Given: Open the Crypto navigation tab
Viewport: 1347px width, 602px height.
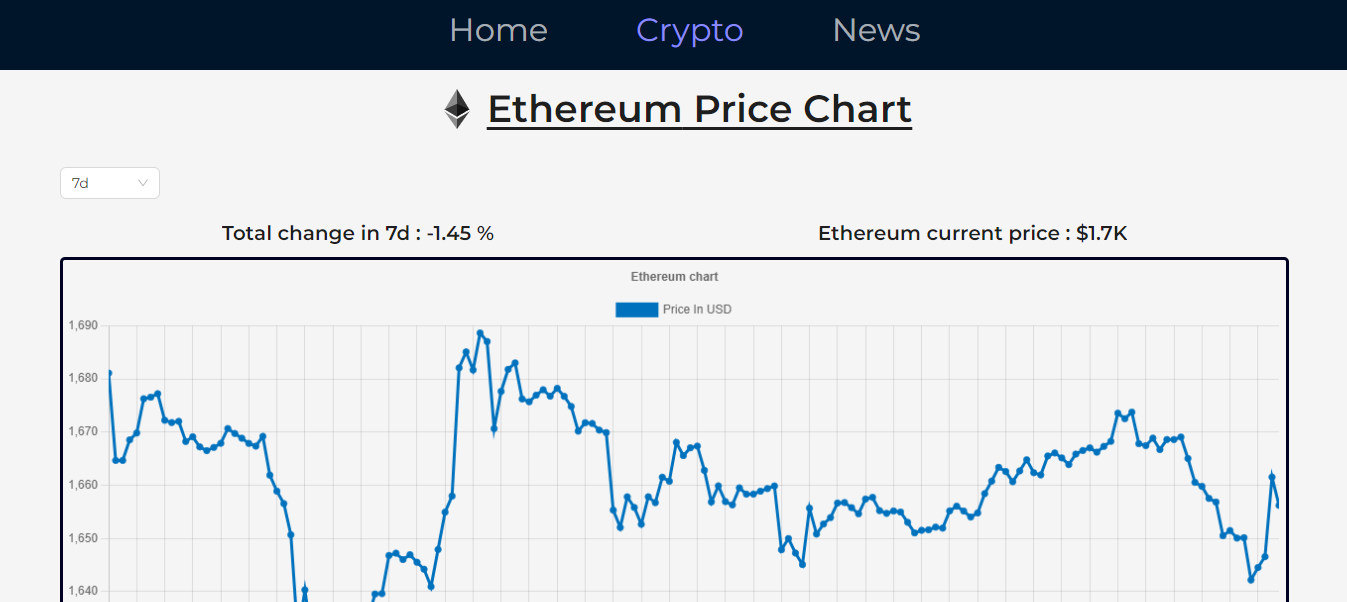Looking at the screenshot, I should click(690, 30).
